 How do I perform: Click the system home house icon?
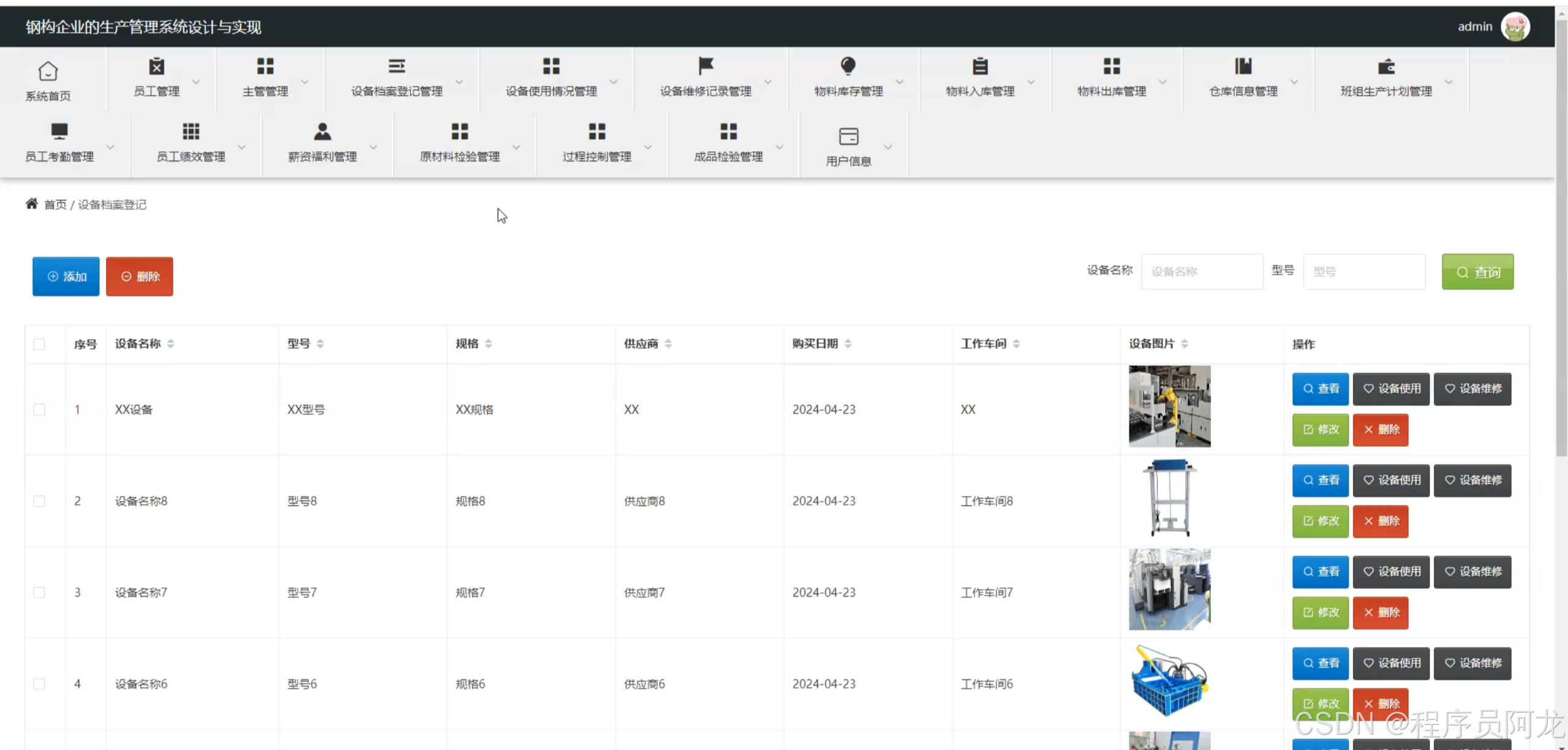pos(48,71)
